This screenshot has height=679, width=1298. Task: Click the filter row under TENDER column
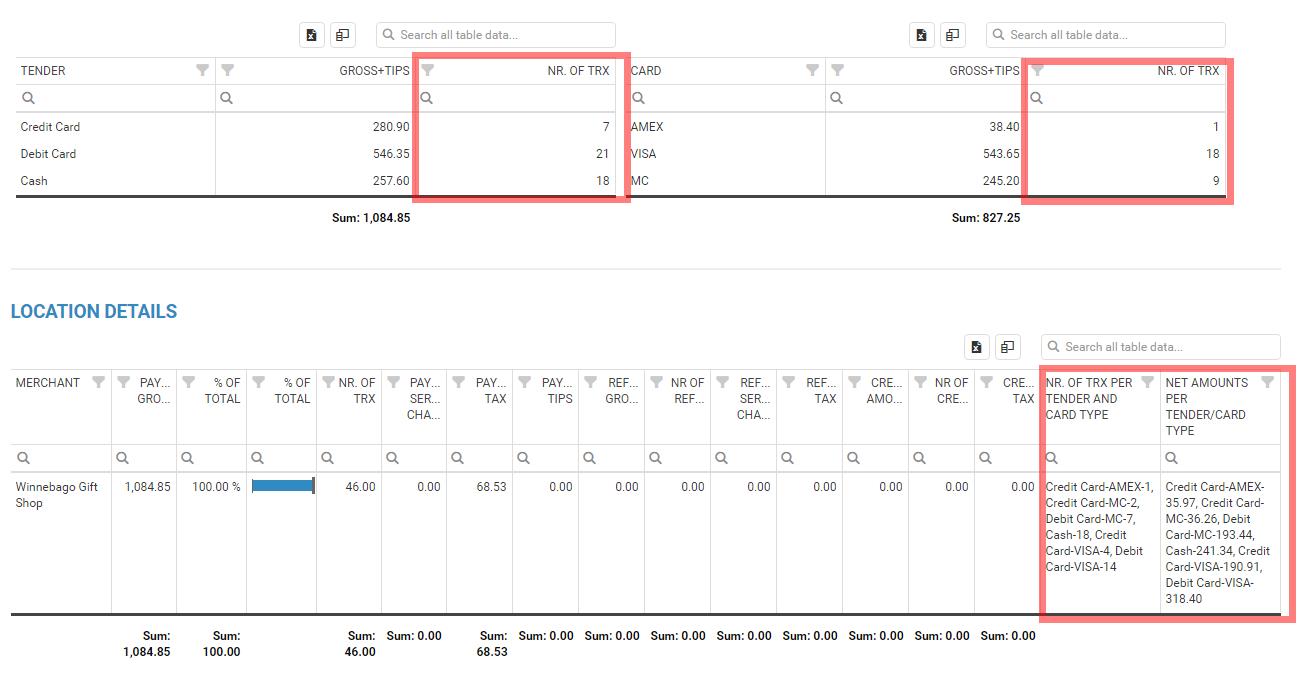click(116, 98)
